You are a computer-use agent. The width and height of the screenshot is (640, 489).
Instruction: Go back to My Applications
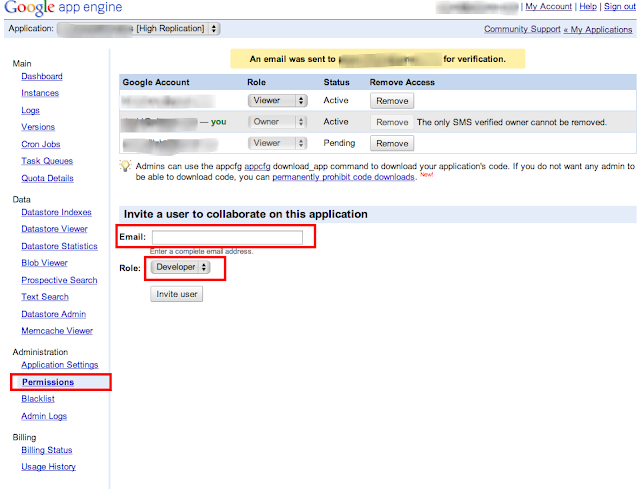[598, 29]
